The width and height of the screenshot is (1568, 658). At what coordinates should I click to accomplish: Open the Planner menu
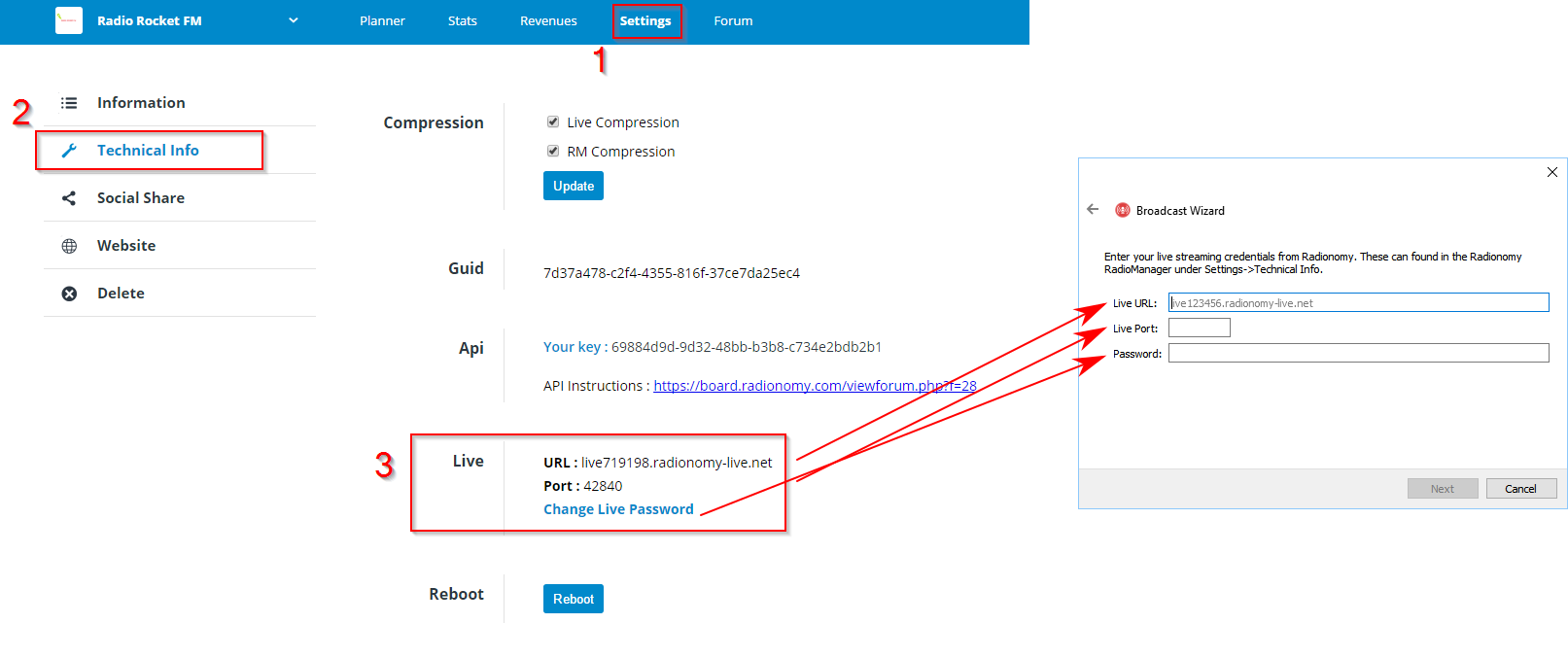pyautogui.click(x=382, y=20)
